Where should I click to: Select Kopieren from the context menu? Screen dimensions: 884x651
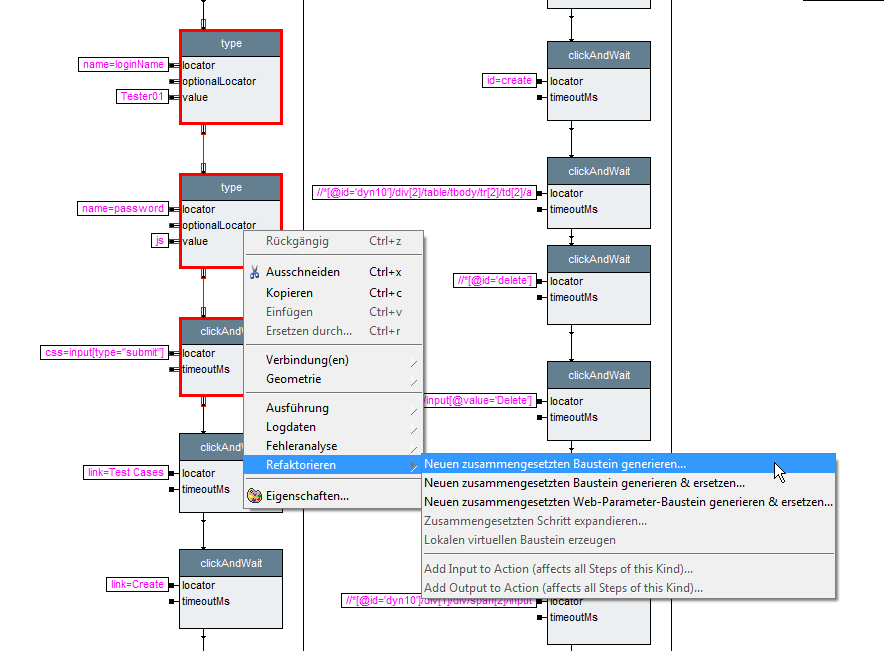point(289,293)
